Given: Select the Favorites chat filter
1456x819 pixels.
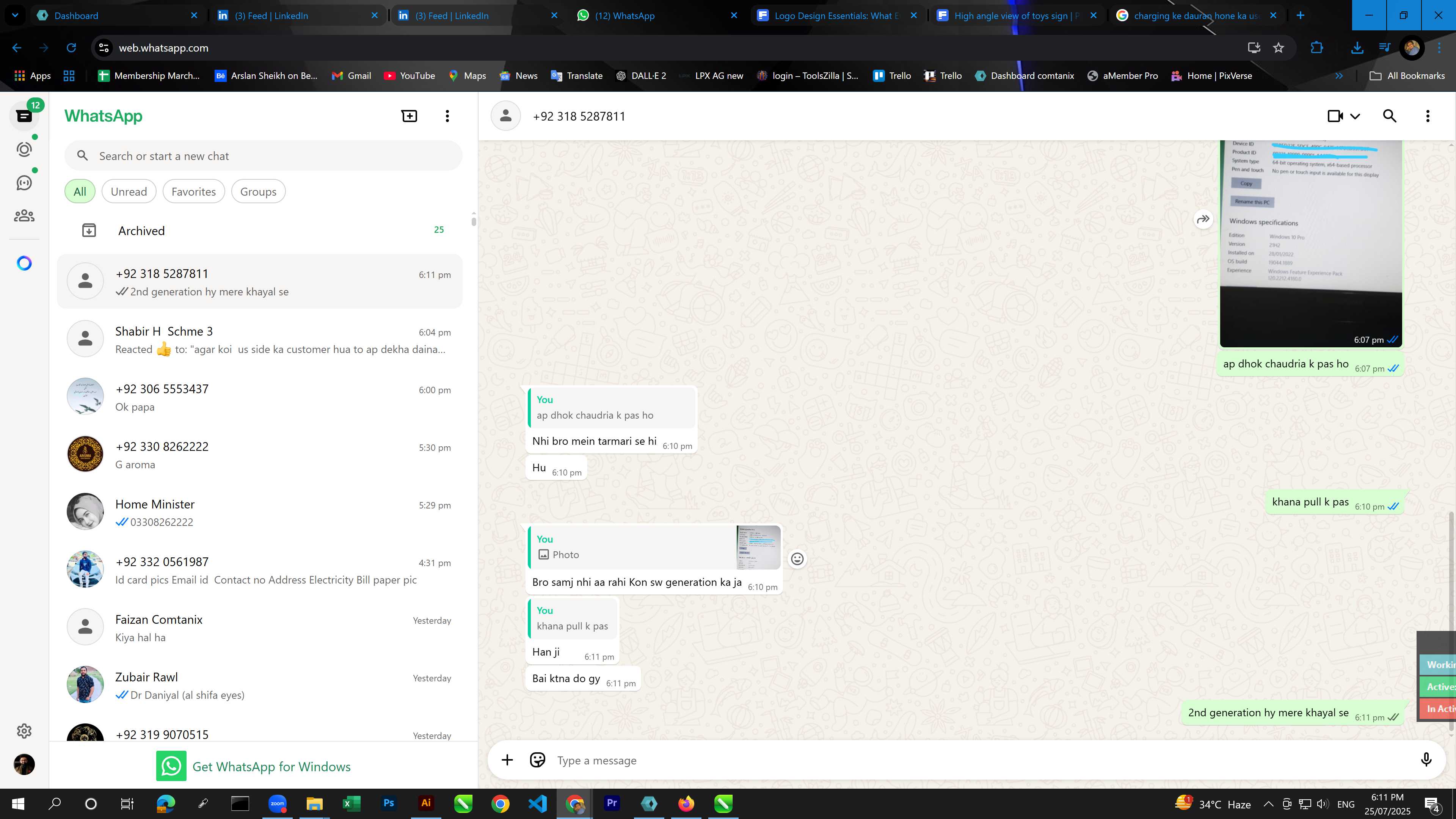Looking at the screenshot, I should (193, 191).
